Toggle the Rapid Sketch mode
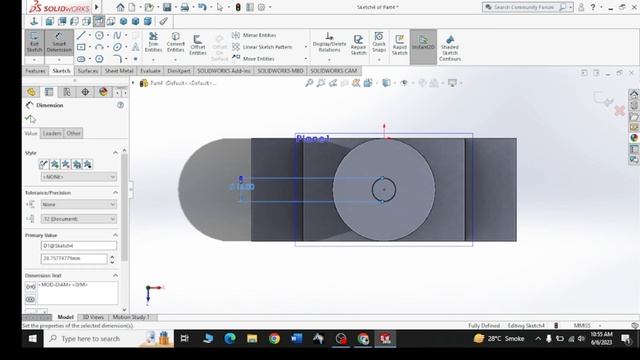Screen dimensions: 640x360 pos(400,44)
